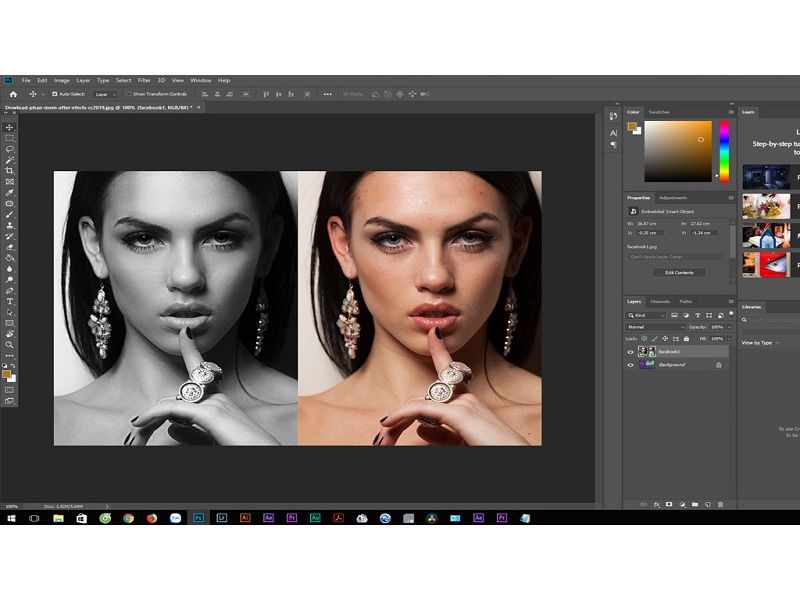The image size is (800, 600).
Task: Select the Crop tool
Action: click(7, 170)
